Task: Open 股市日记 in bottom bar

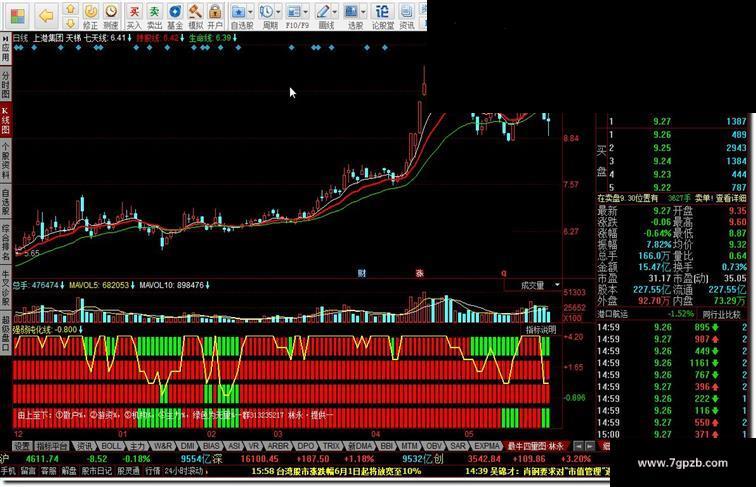Action: pos(96,471)
